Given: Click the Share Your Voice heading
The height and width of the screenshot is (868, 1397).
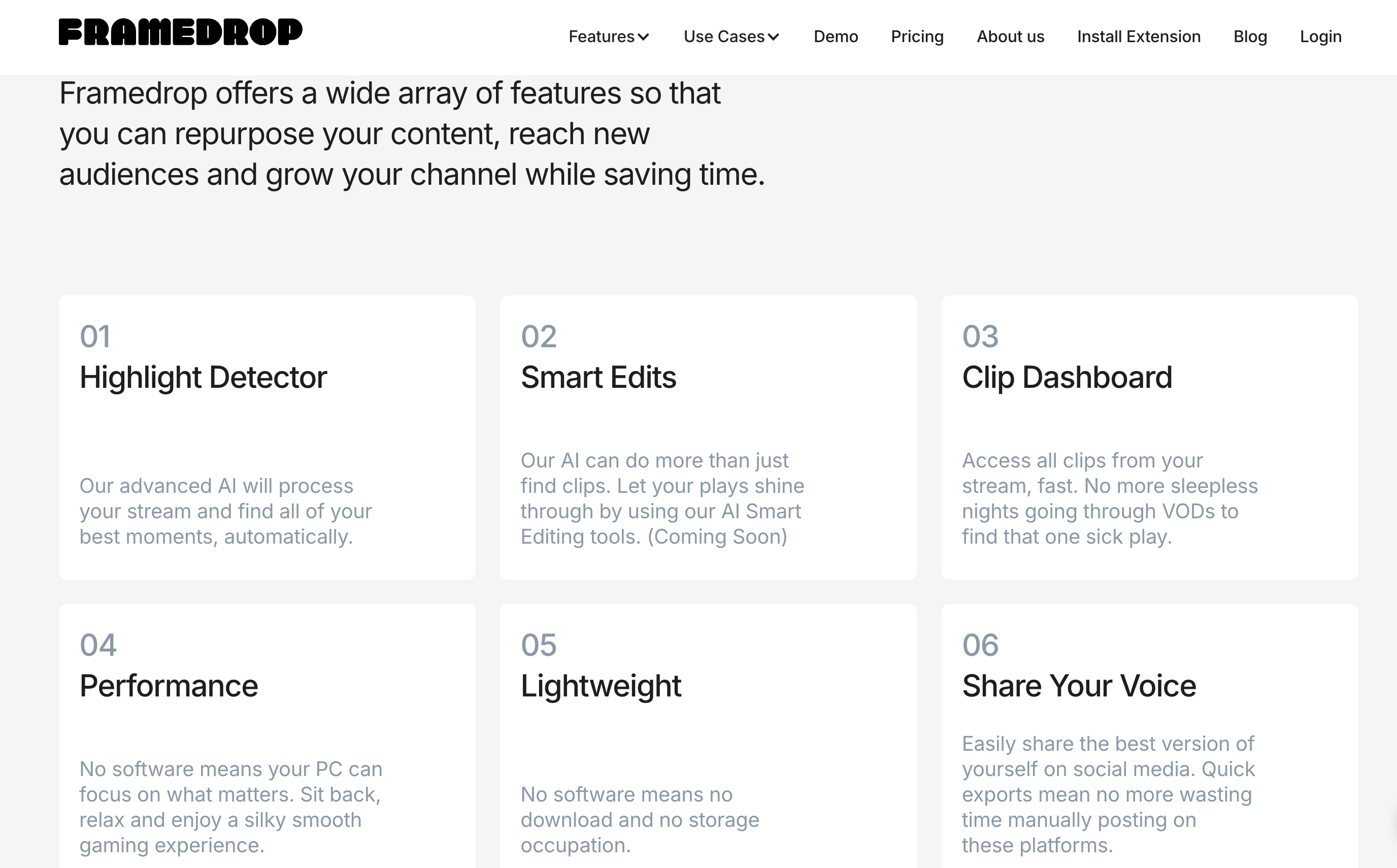Looking at the screenshot, I should click(1079, 686).
